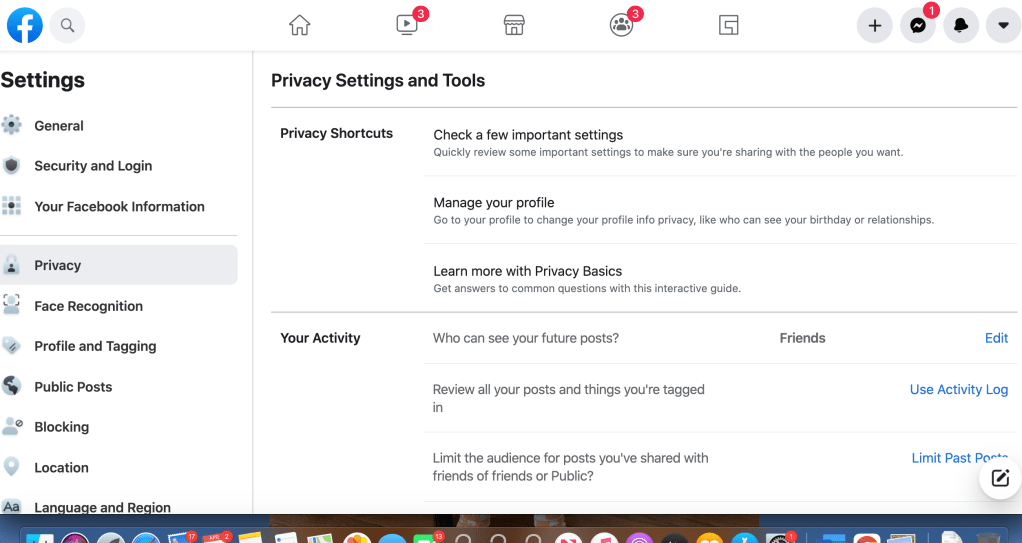
Task: Open Security and Login settings
Action: pos(93,166)
